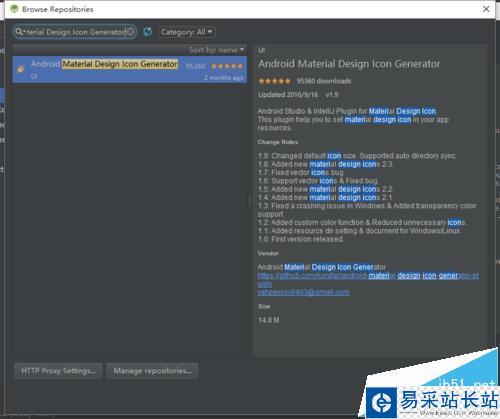This screenshot has width=500, height=419.
Task: Click the '1.9: Changed default icon size' note
Action: tap(357, 156)
